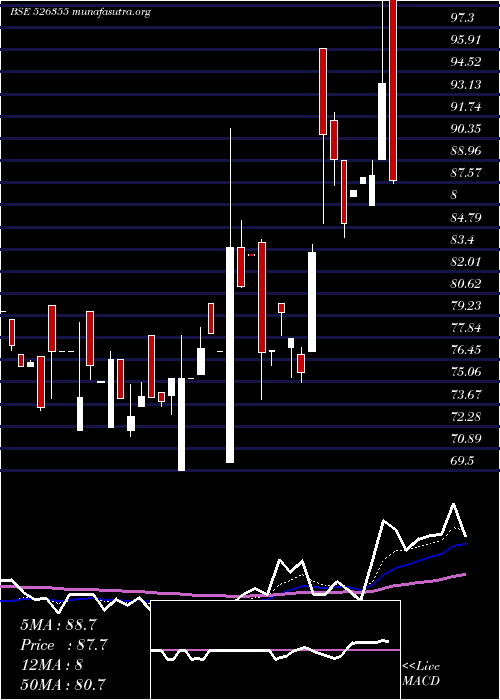
Task: Click the 75.06 price axis label
Action: pos(466,372)
